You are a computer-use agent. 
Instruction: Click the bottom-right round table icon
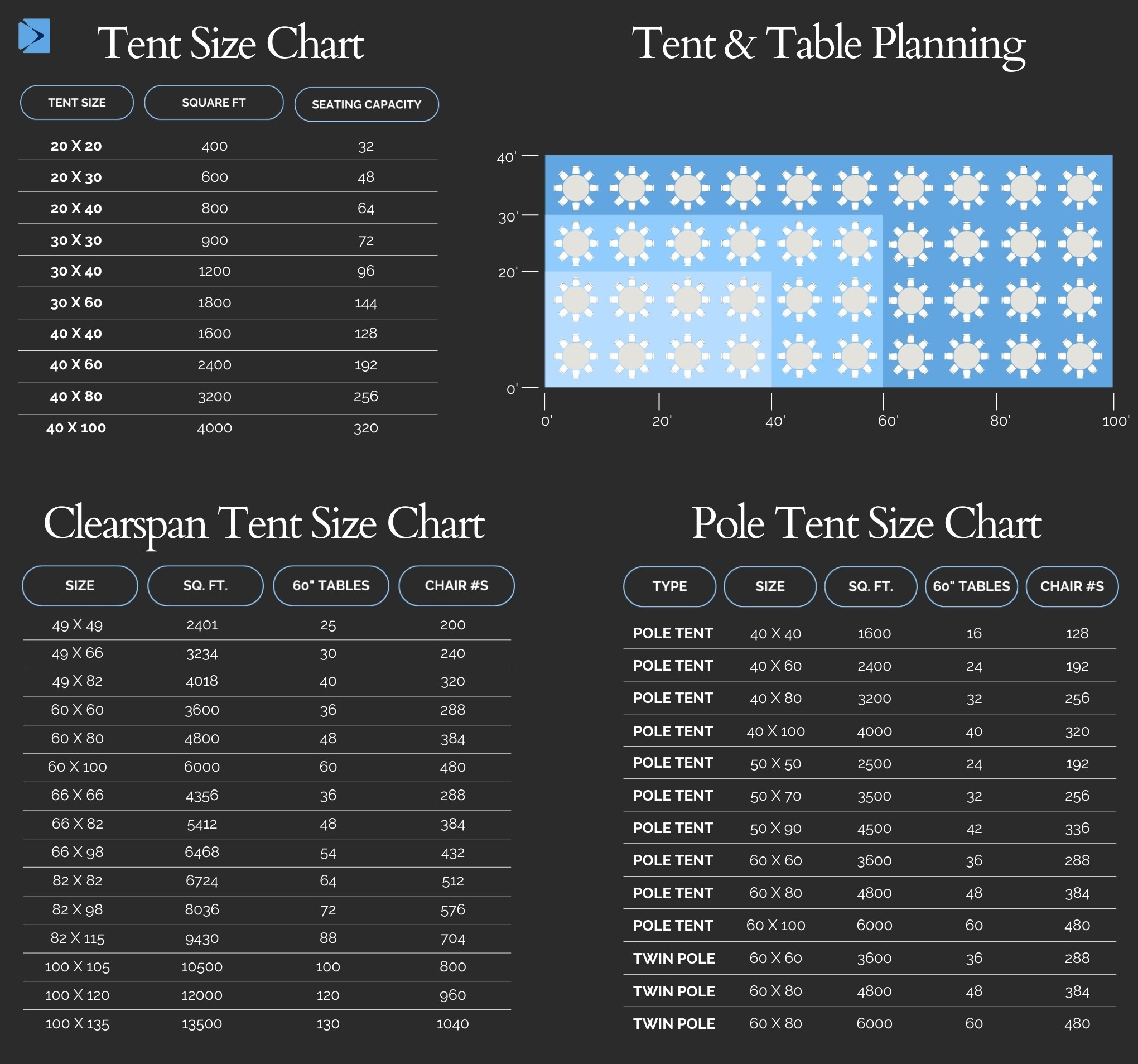coord(1079,355)
